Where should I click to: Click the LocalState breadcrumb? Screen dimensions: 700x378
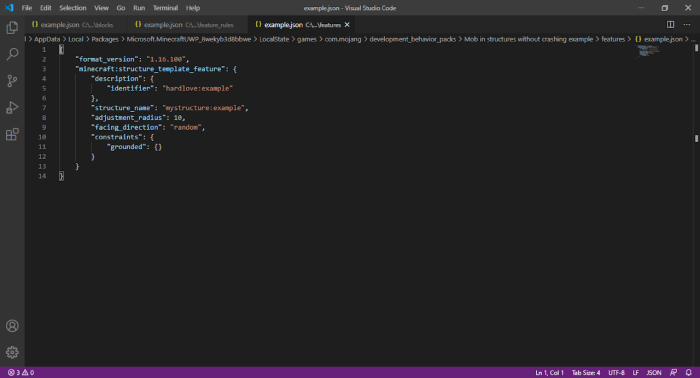click(274, 39)
